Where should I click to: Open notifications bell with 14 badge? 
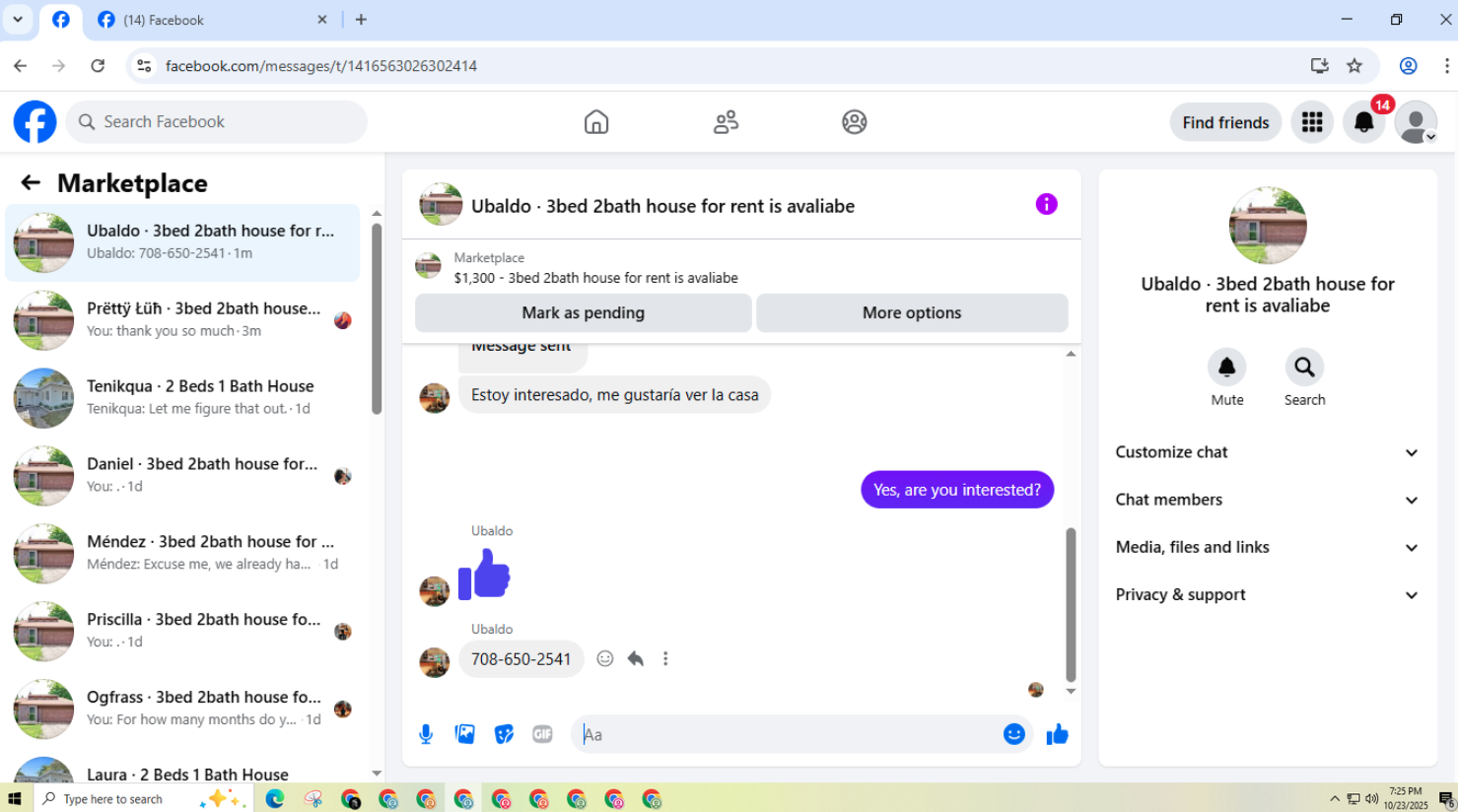1364,122
